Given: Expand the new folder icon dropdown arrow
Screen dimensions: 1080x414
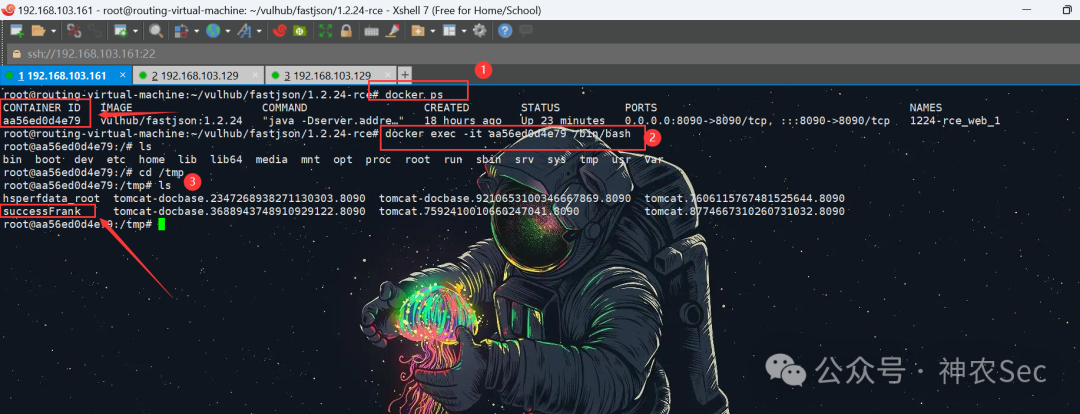Looking at the screenshot, I should [x=433, y=31].
